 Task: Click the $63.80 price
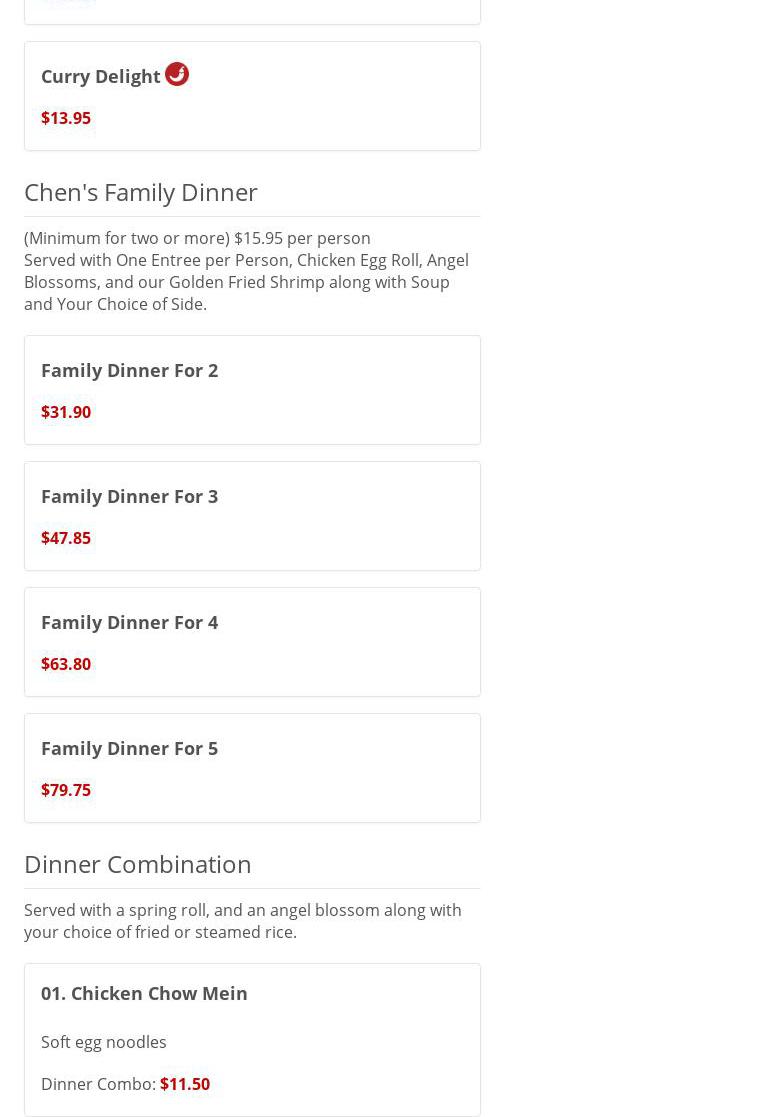(66, 664)
